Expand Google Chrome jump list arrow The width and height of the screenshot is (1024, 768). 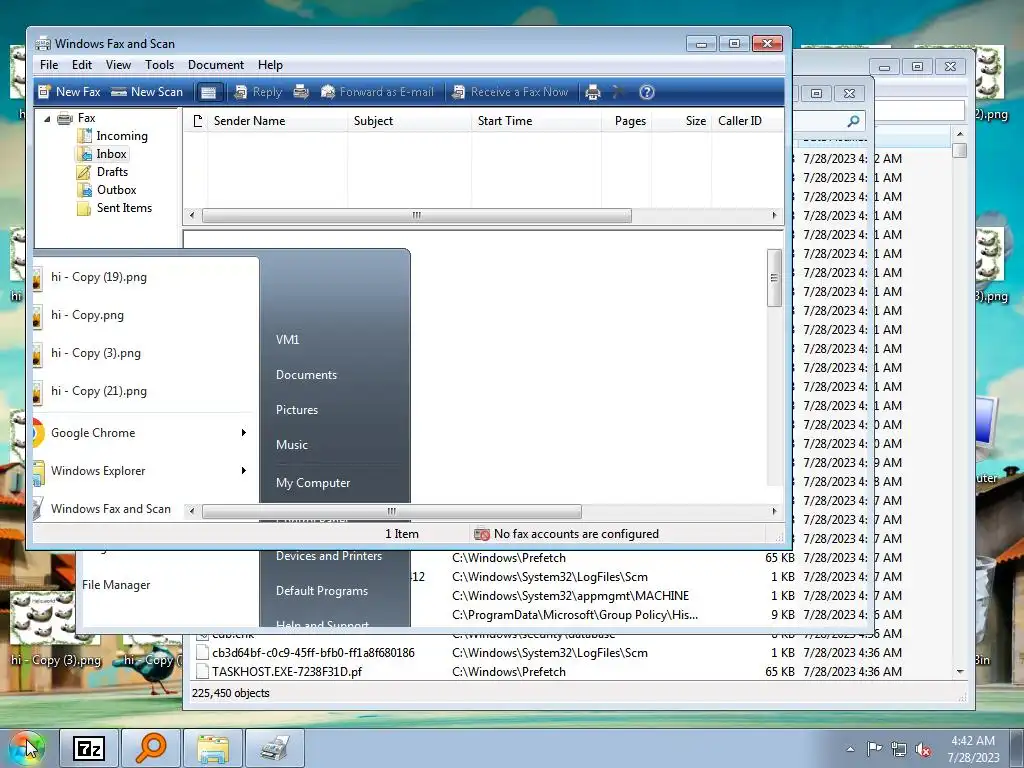pos(244,432)
